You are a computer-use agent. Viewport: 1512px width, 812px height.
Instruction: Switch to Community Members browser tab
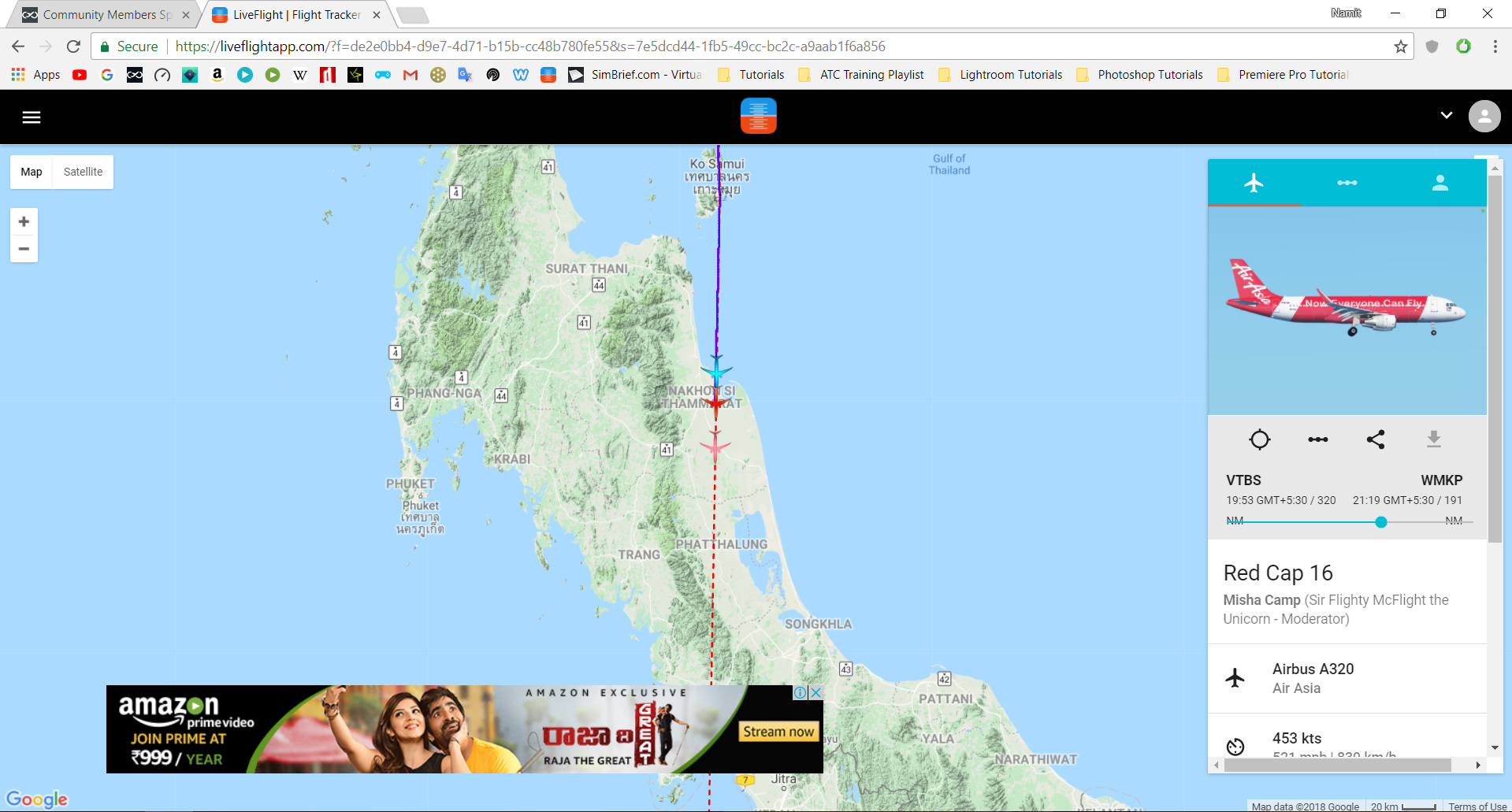tap(107, 15)
